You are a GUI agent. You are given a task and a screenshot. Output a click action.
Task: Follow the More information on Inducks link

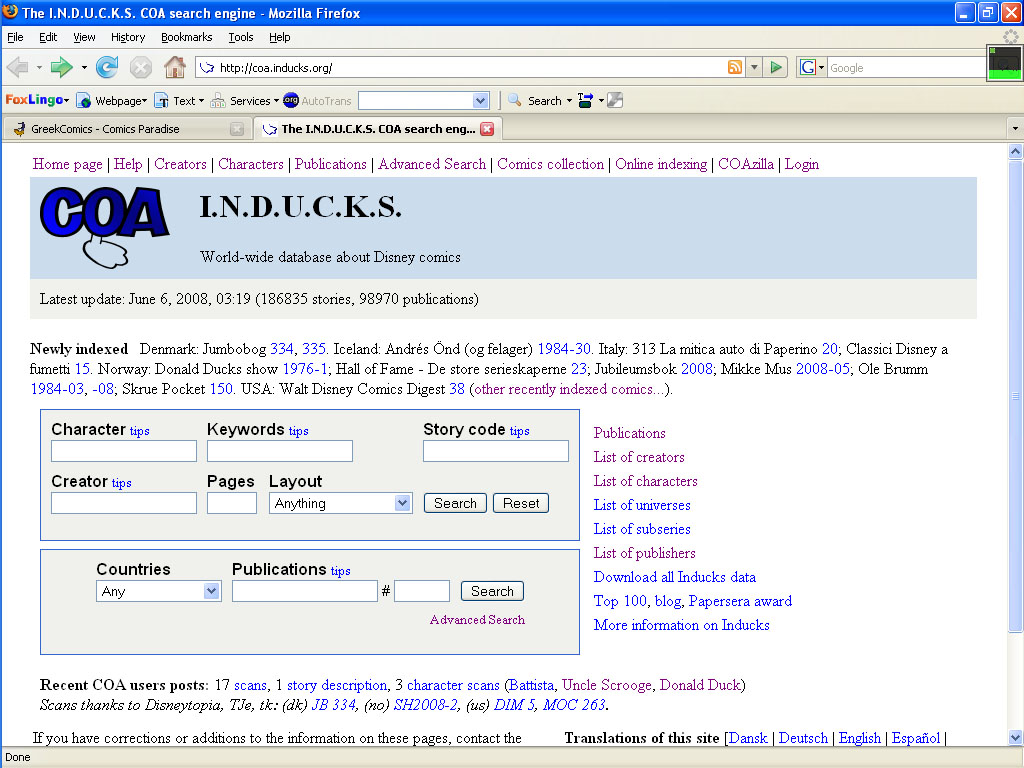click(x=682, y=625)
